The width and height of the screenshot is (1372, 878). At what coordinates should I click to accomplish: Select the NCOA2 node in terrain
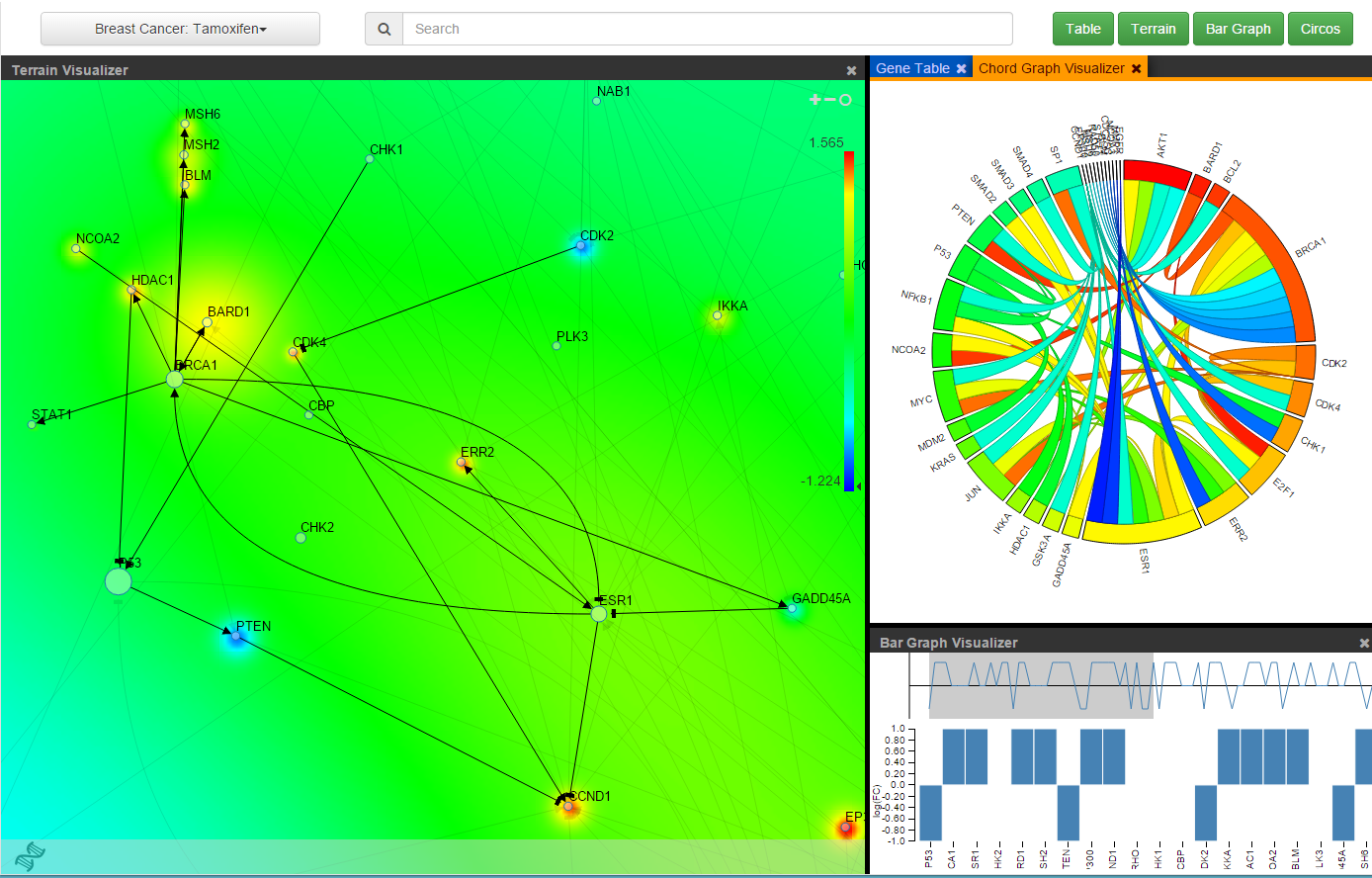click(x=76, y=248)
